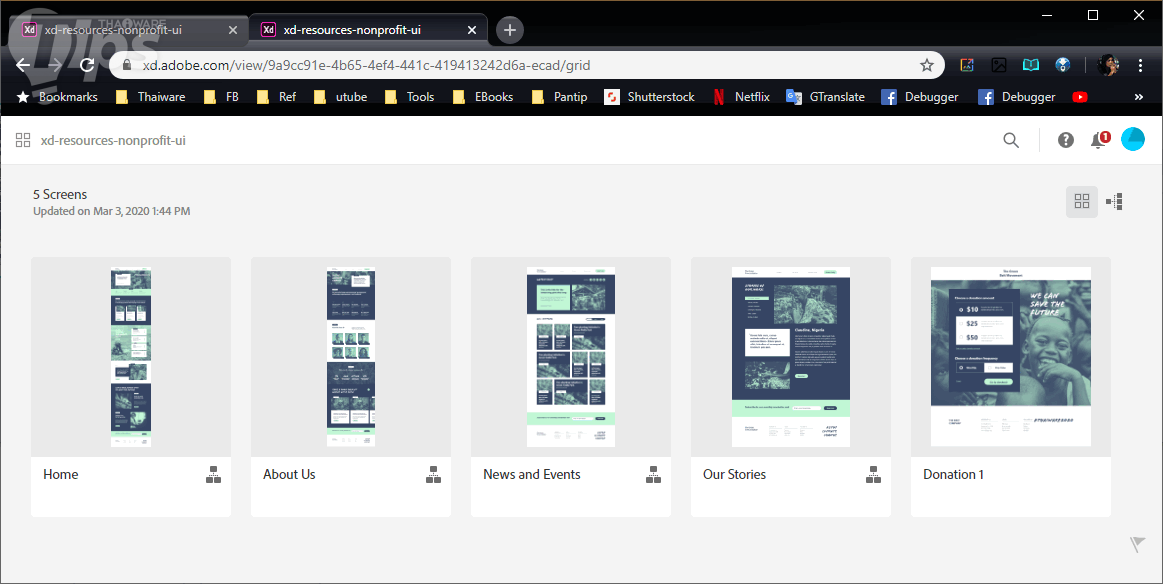Click the News and Events card title
This screenshot has width=1163, height=584.
coord(532,474)
